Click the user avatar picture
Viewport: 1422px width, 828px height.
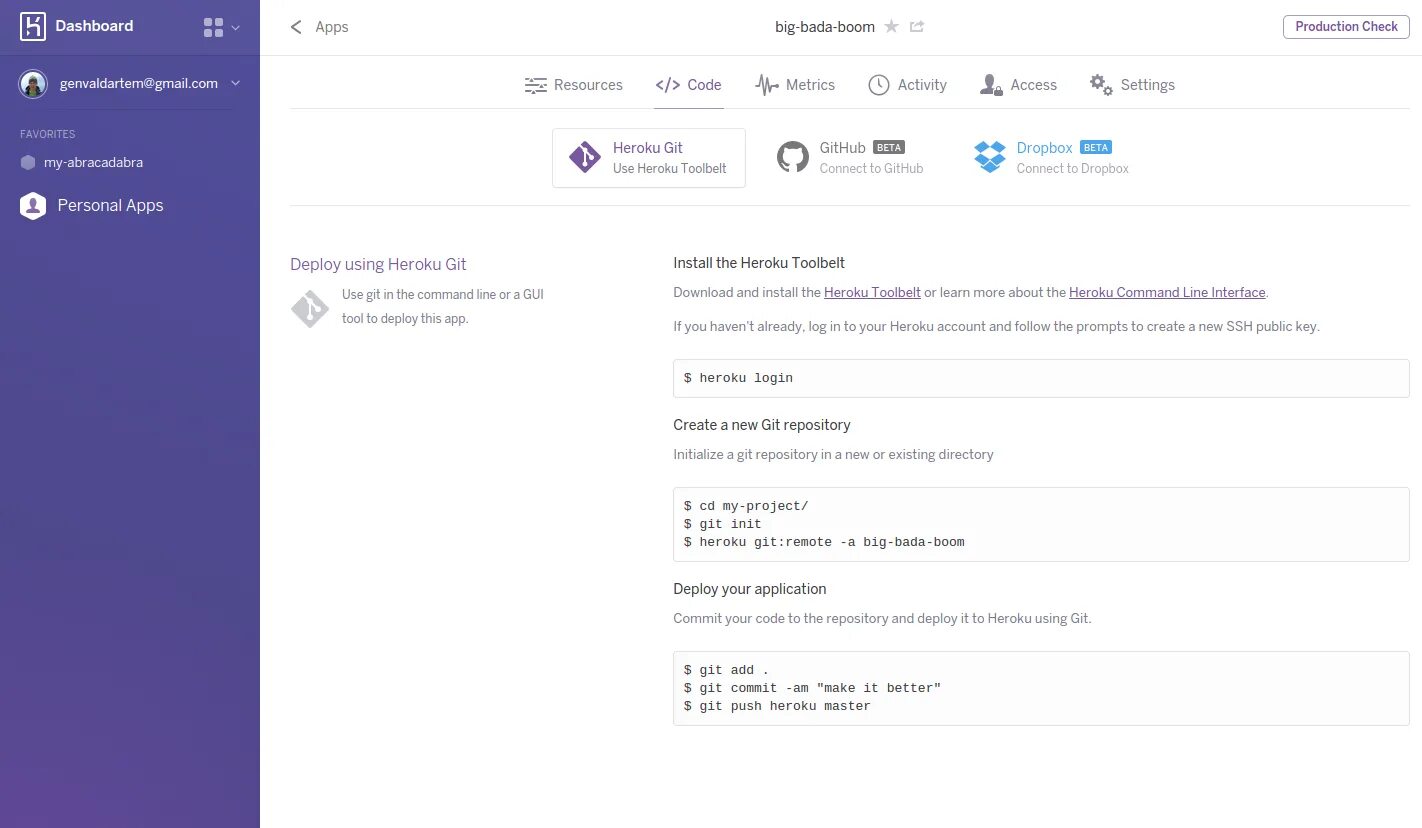pyautogui.click(x=33, y=84)
